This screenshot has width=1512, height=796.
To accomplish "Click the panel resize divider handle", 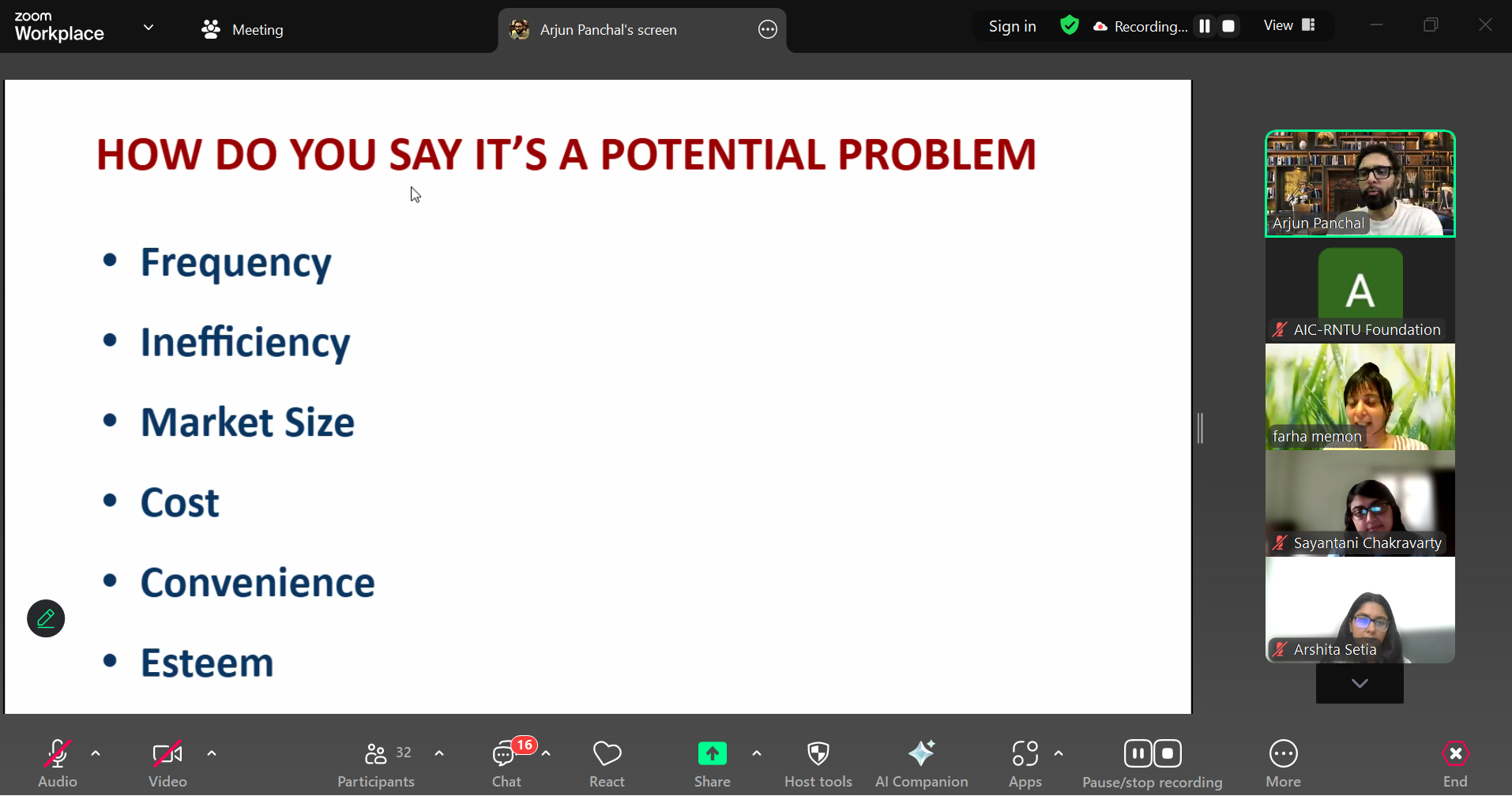I will click(1200, 428).
